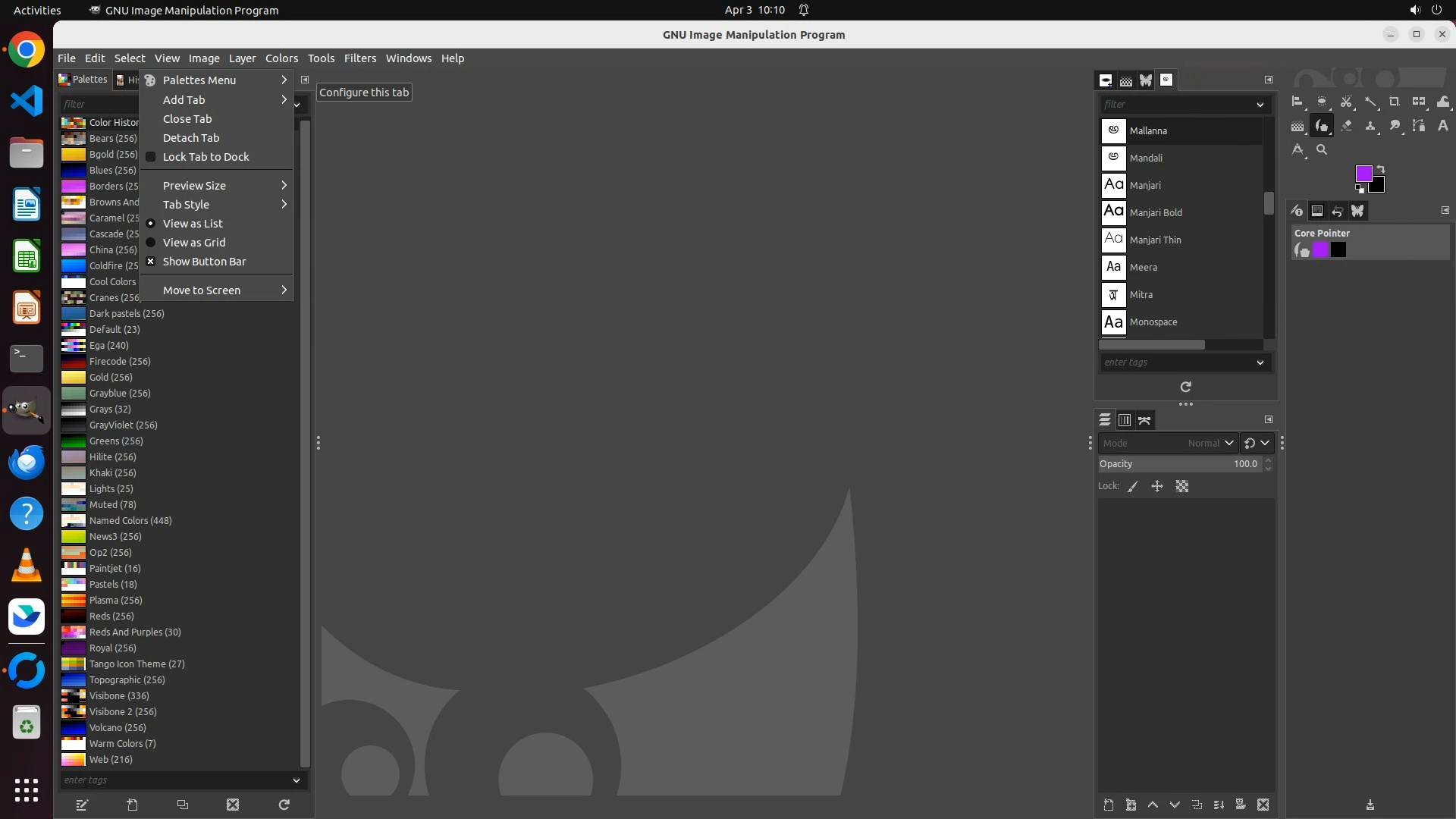Viewport: 1456px width, 819px height.
Task: Select the Fuzzy Select magic wand tool
Action: [x=1370, y=102]
